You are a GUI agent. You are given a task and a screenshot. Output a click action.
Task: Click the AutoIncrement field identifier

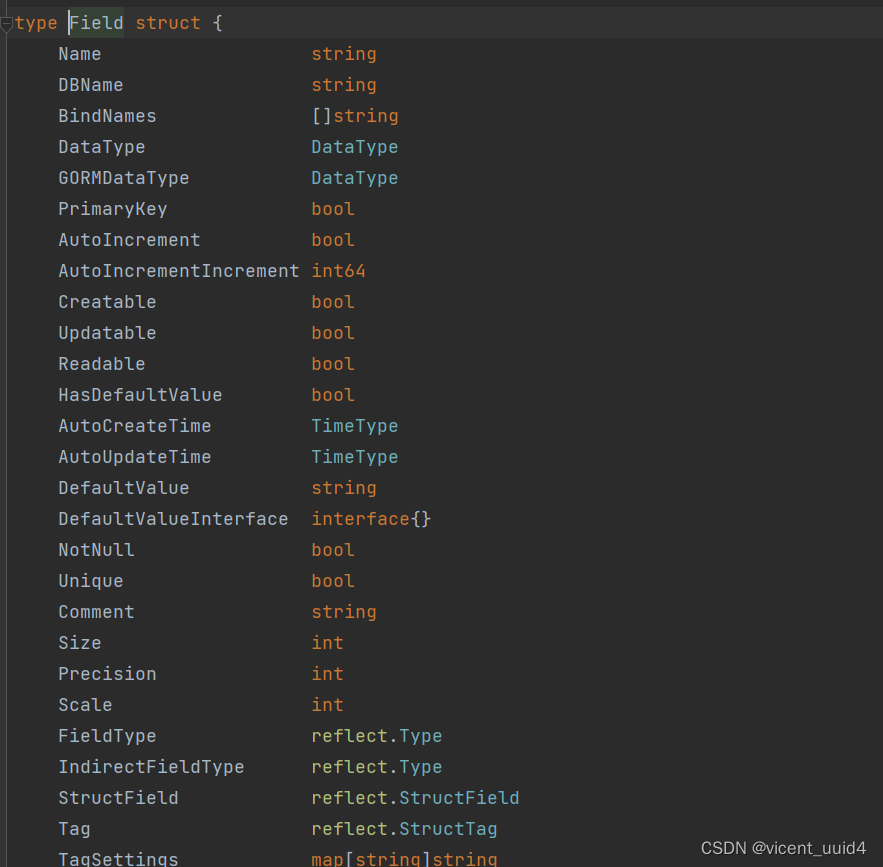(130, 240)
